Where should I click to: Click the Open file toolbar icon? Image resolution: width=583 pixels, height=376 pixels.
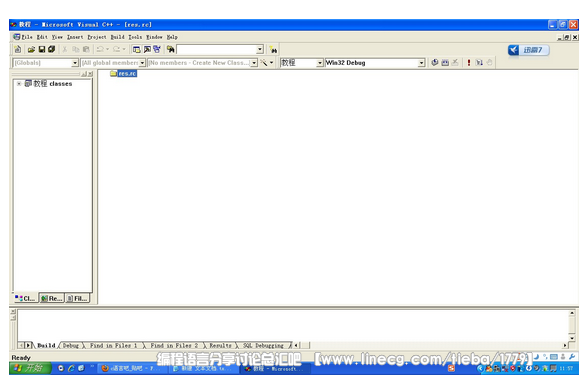tap(31, 49)
